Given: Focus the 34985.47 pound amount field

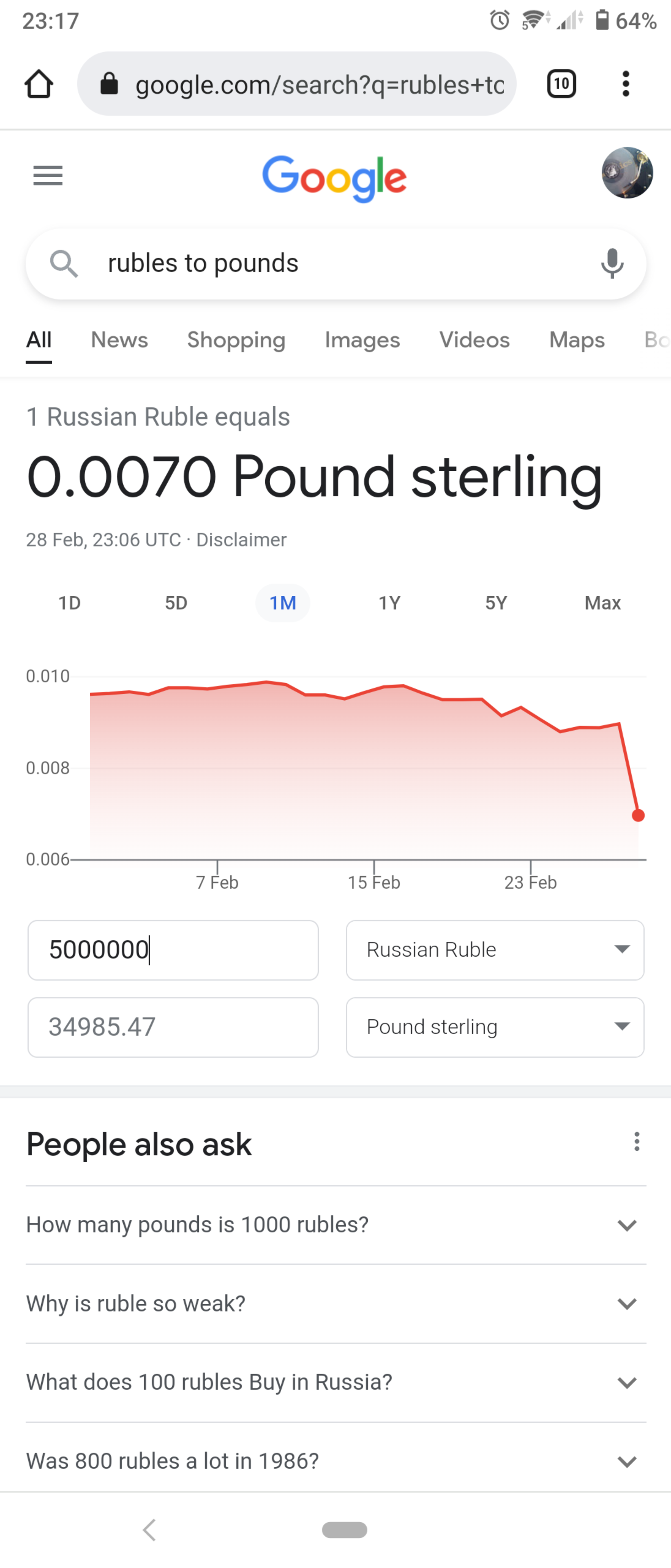Looking at the screenshot, I should [x=173, y=1027].
